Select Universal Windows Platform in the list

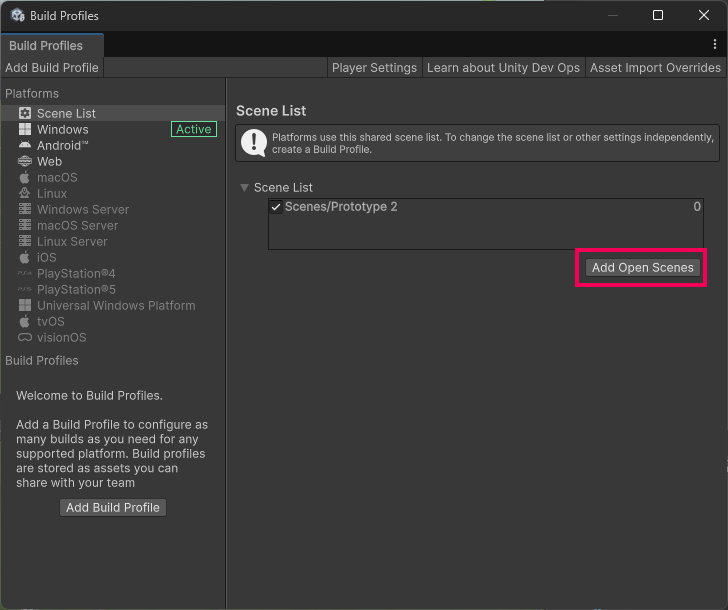pos(116,306)
